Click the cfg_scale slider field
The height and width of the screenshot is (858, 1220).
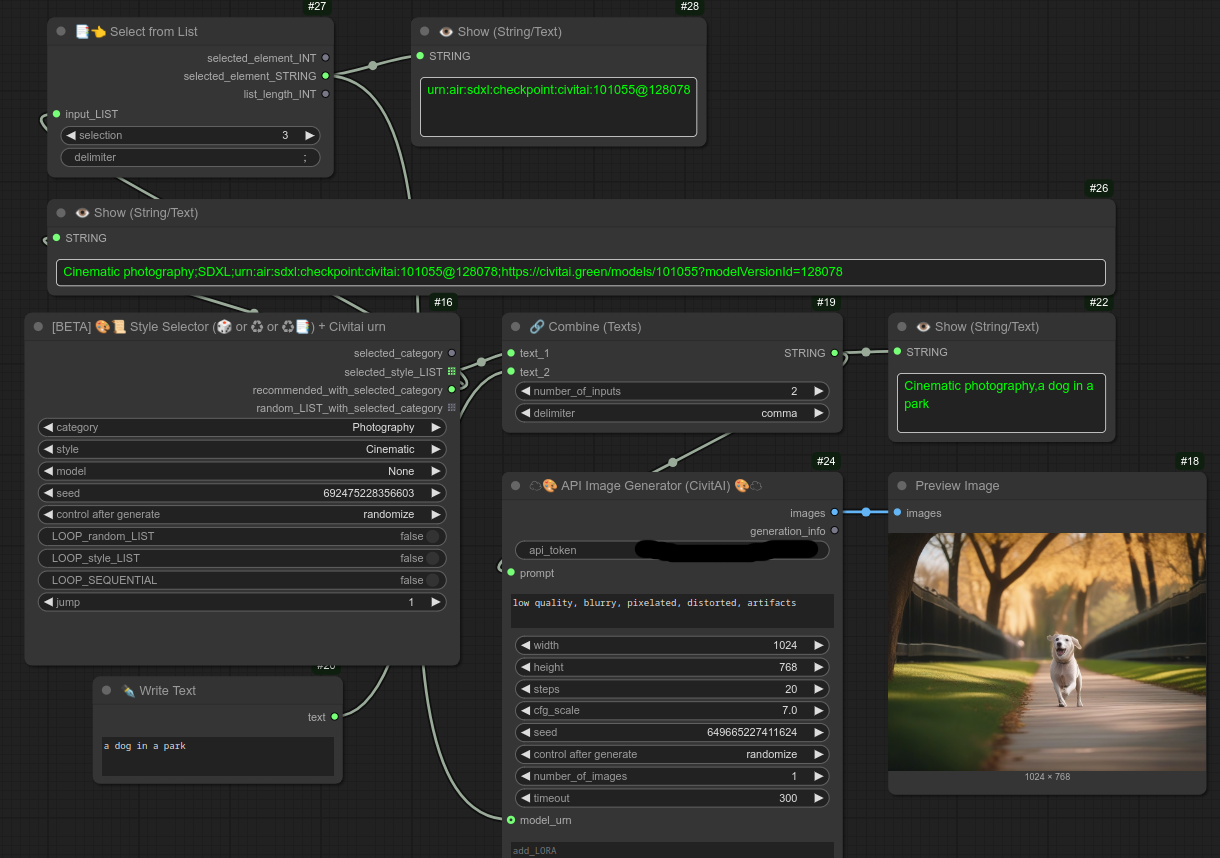(672, 711)
